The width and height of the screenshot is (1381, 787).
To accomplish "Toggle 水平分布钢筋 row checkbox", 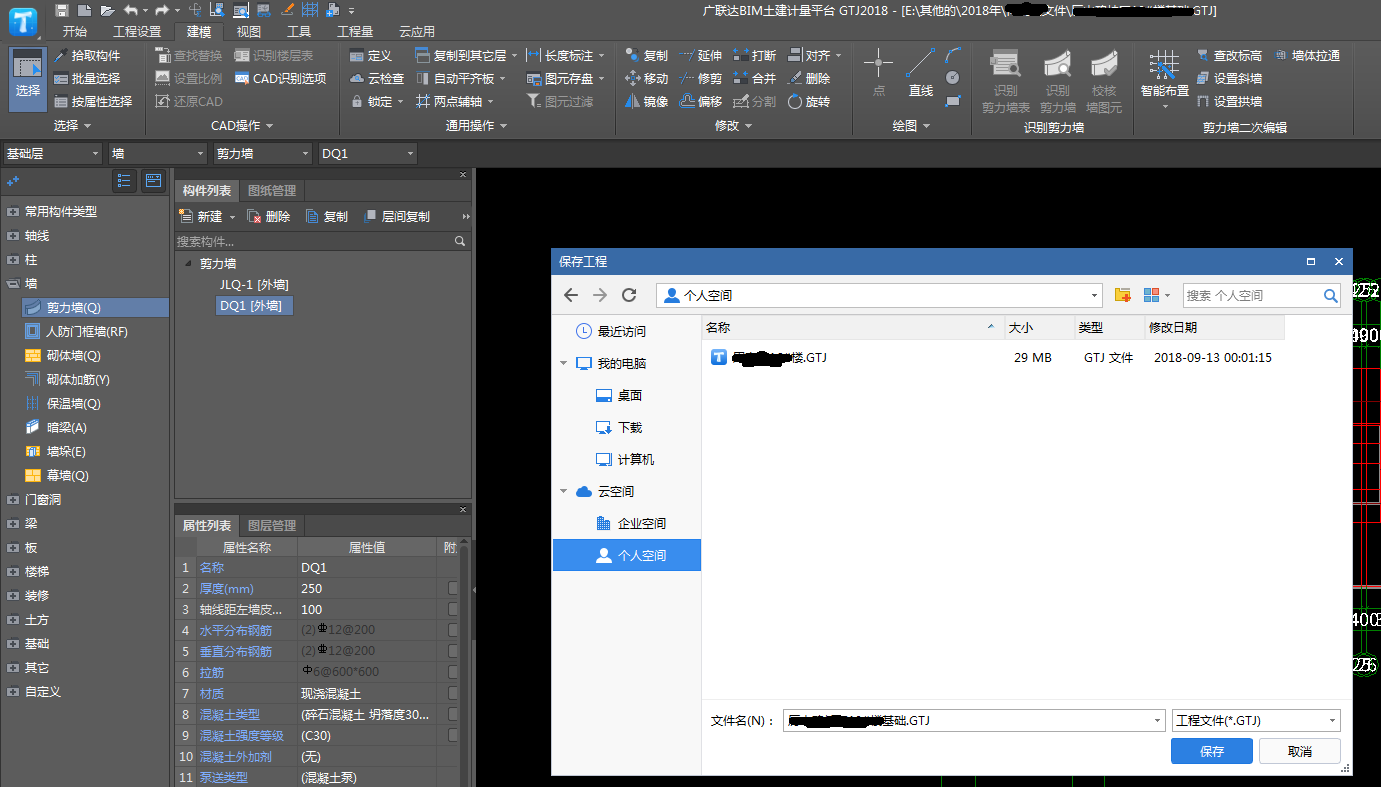I will coord(453,630).
